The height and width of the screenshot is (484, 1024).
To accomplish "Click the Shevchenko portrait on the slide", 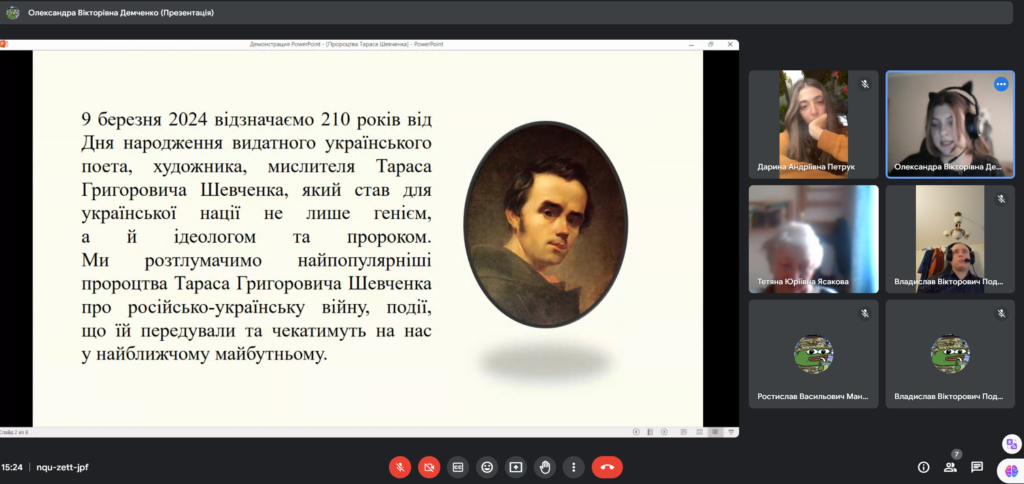I will click(545, 226).
